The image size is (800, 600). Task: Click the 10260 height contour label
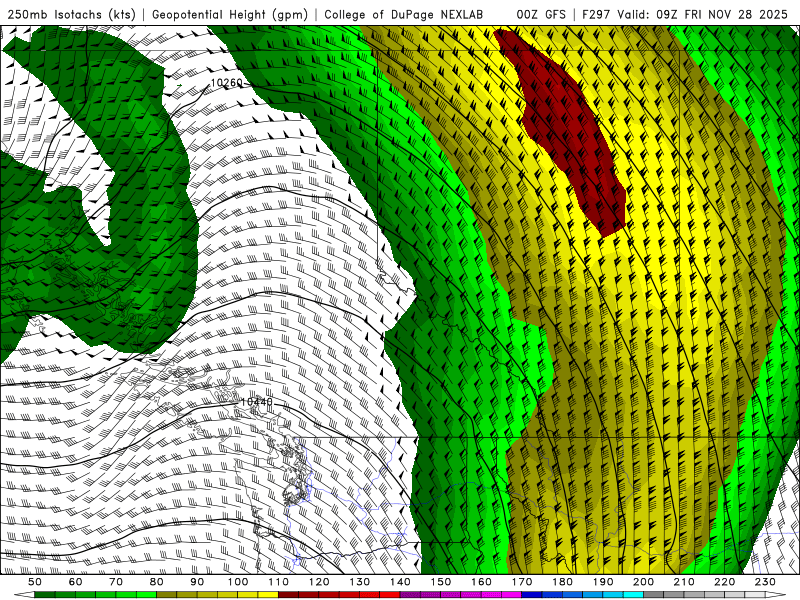click(x=227, y=83)
